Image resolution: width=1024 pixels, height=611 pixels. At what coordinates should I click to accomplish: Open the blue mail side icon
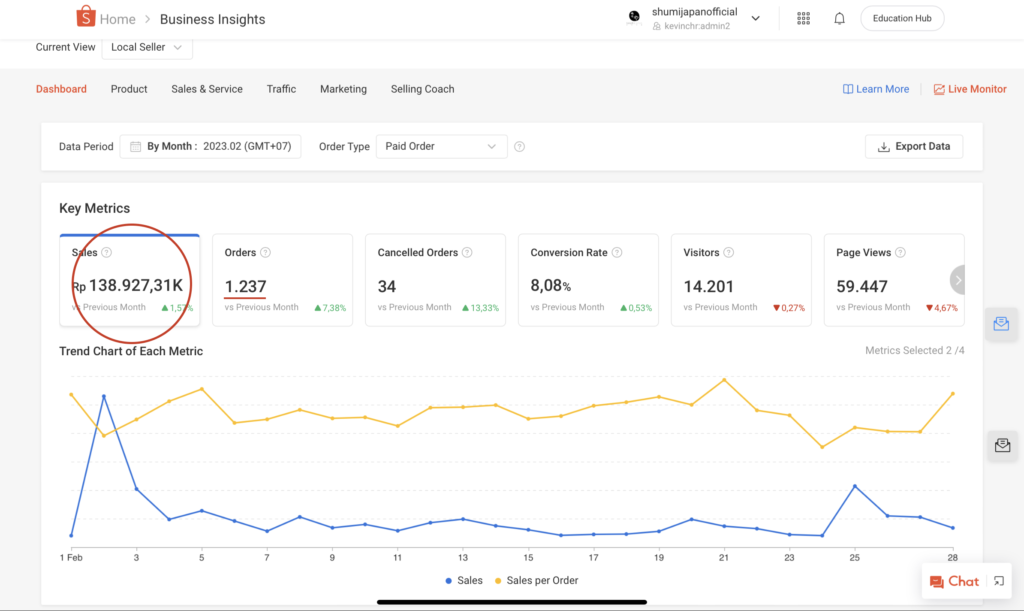[x=1001, y=324]
